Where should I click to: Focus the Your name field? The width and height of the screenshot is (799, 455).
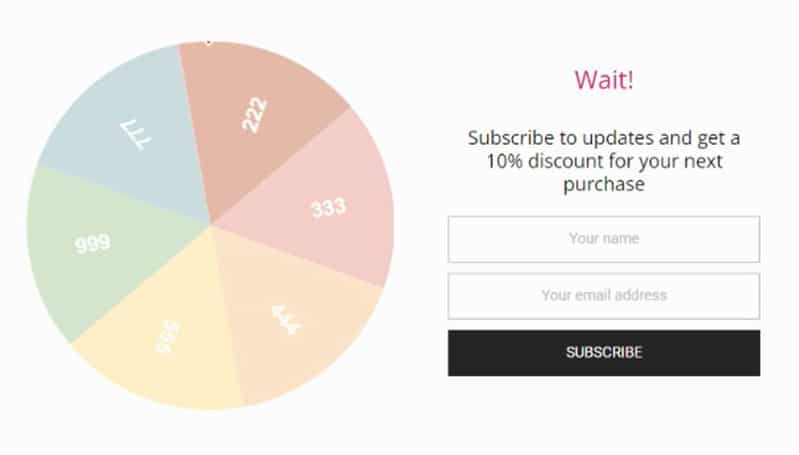(x=603, y=239)
